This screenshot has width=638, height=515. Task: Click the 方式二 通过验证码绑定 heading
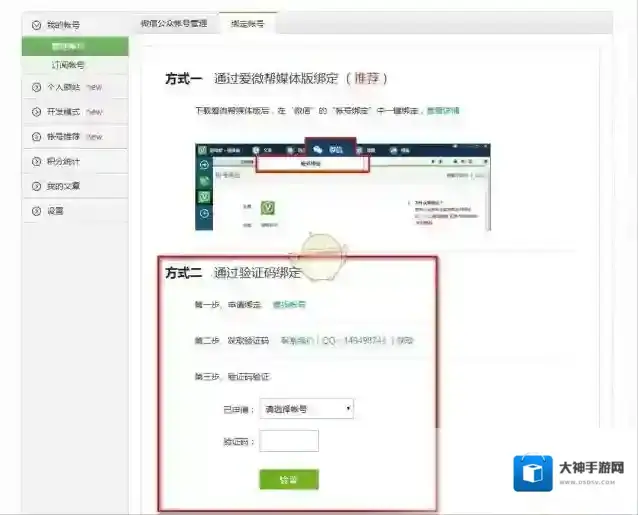233,273
